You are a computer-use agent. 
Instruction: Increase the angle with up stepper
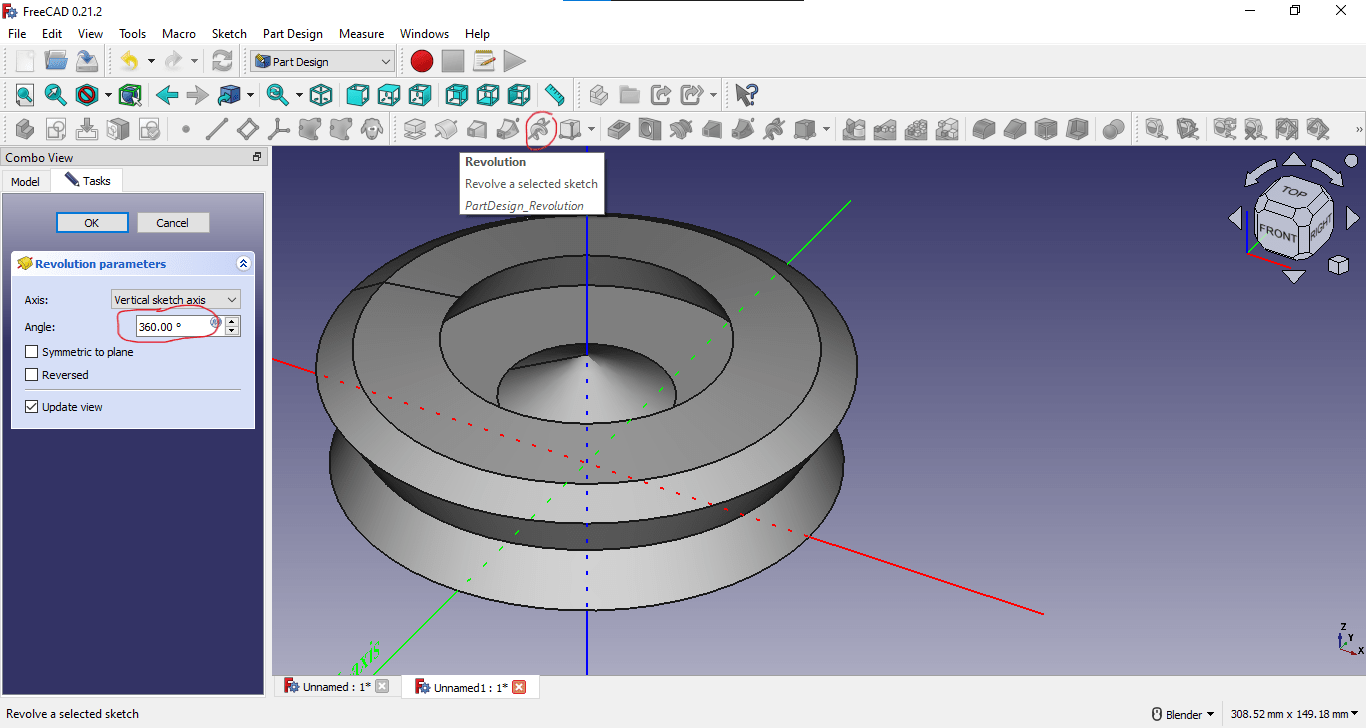pos(232,321)
